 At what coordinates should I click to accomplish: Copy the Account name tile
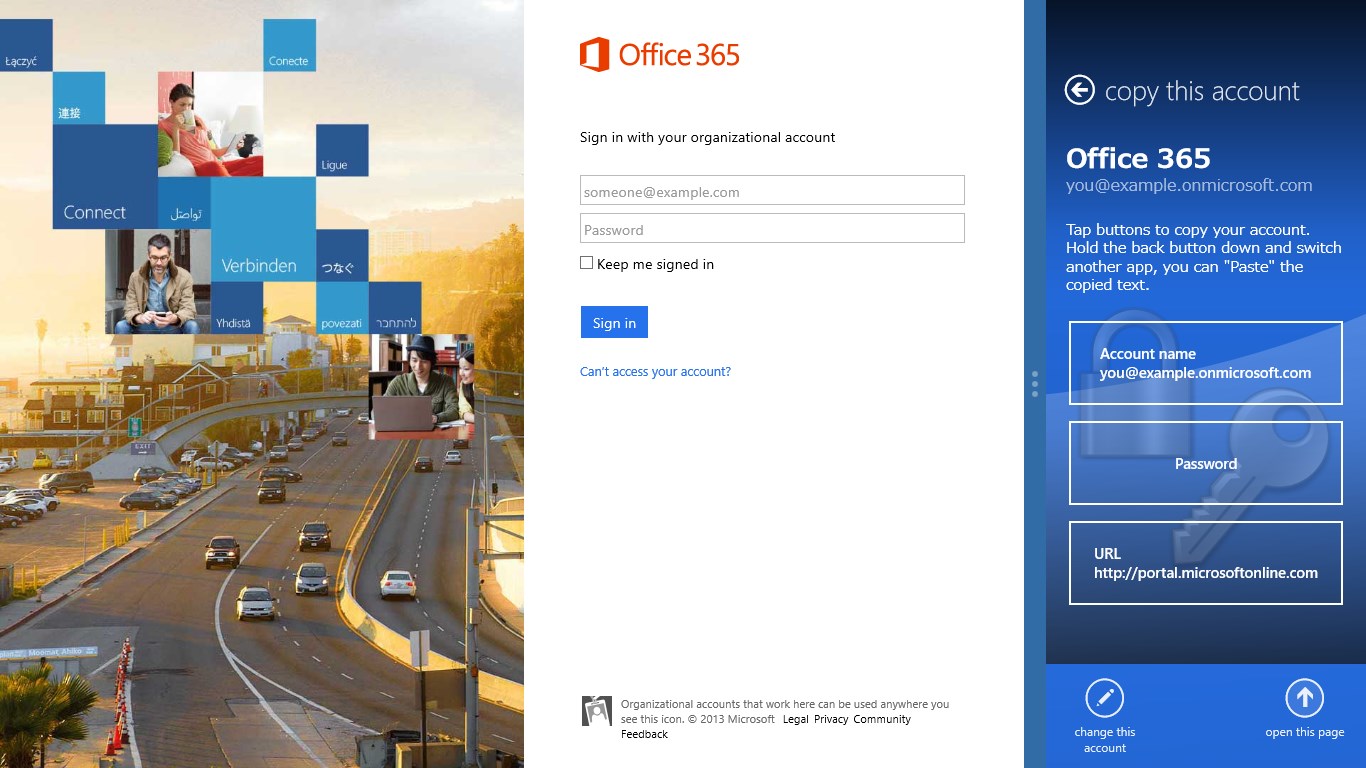(1206, 363)
